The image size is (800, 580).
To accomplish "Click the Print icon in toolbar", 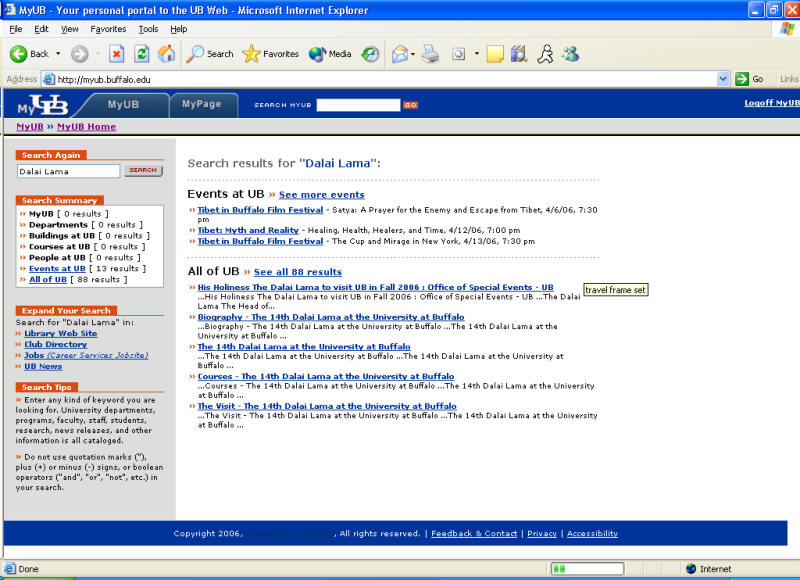I will click(x=430, y=54).
